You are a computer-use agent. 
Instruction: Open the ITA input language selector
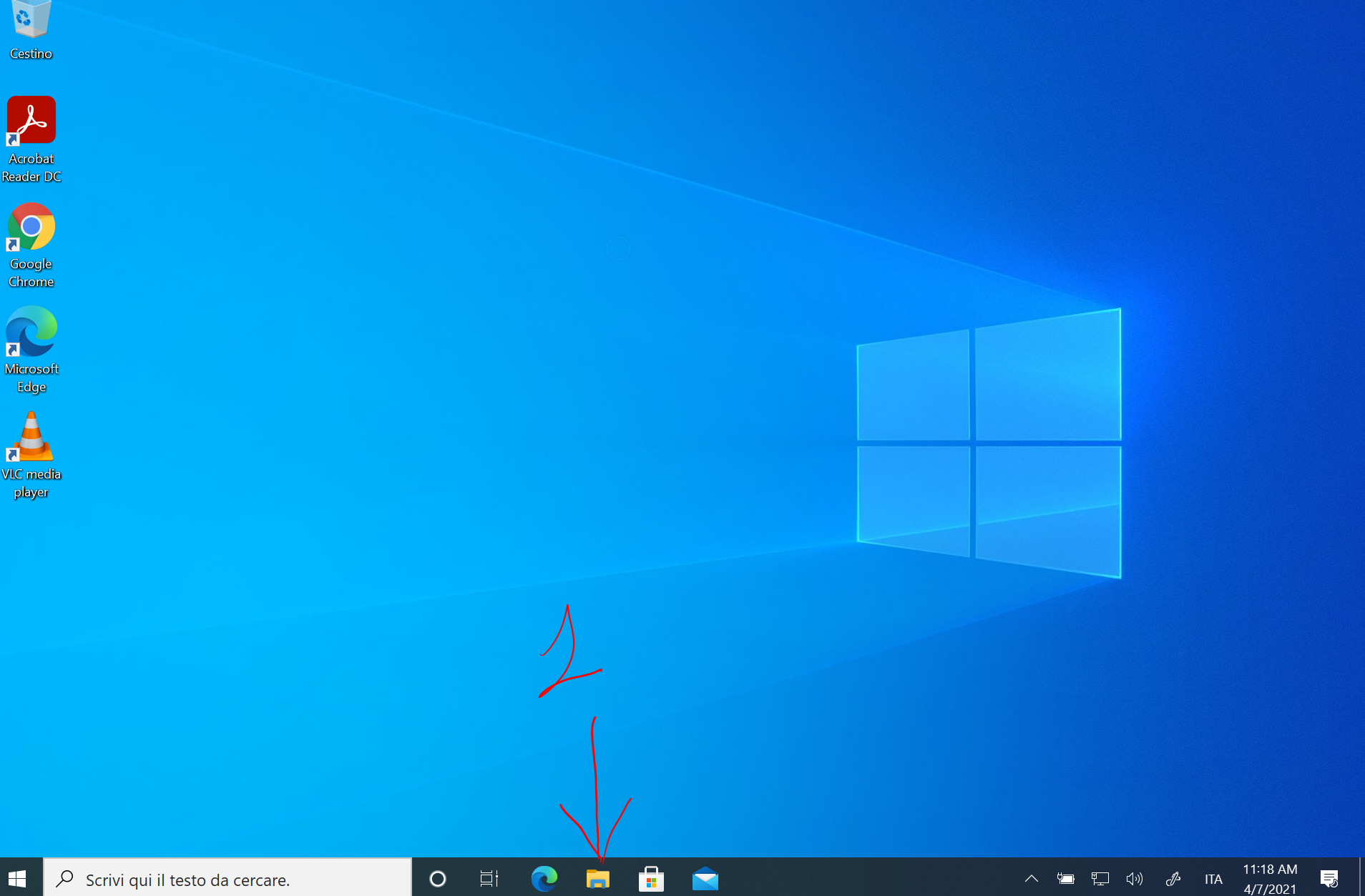1213,879
